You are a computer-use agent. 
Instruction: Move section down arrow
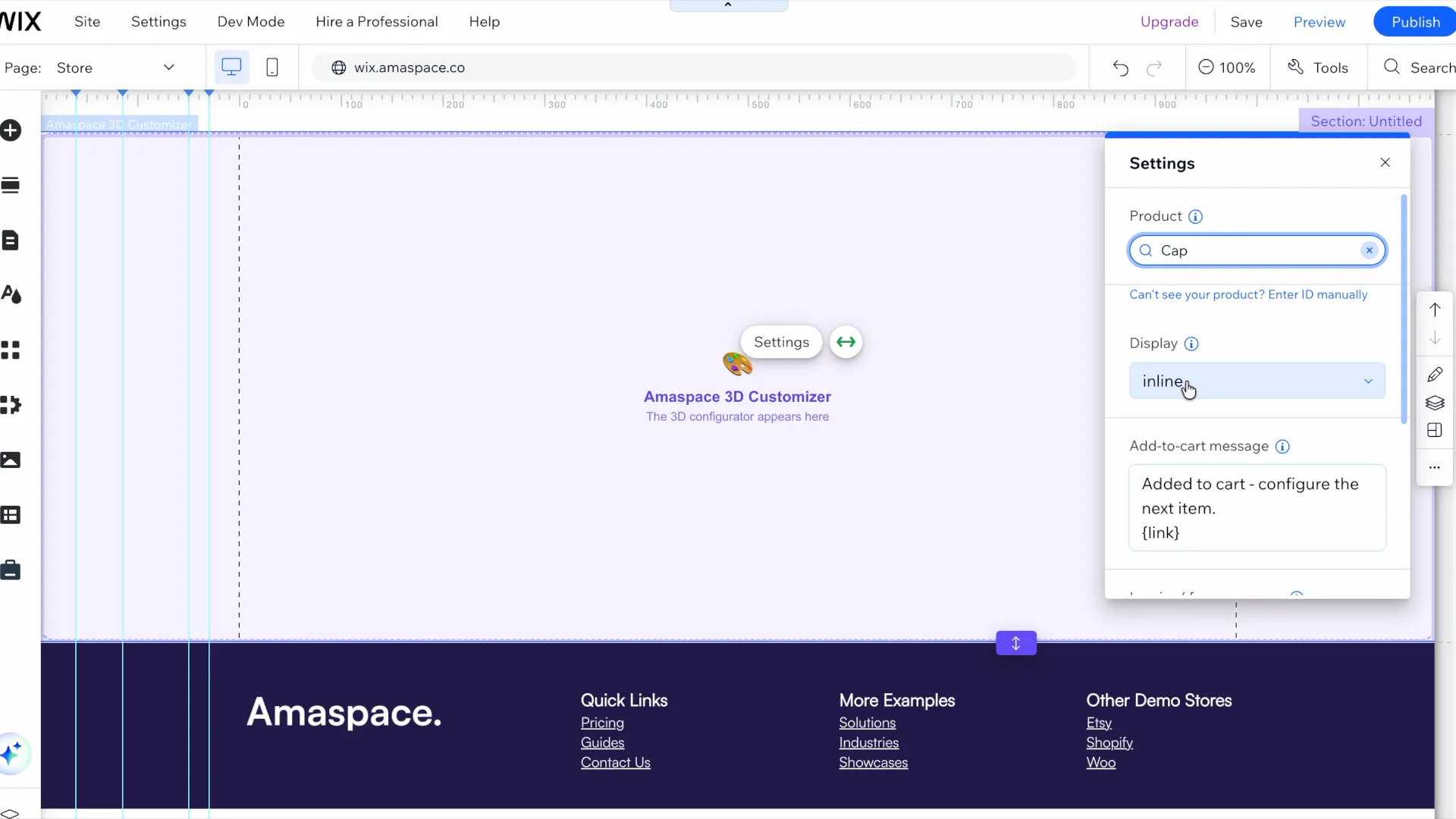tap(1435, 338)
